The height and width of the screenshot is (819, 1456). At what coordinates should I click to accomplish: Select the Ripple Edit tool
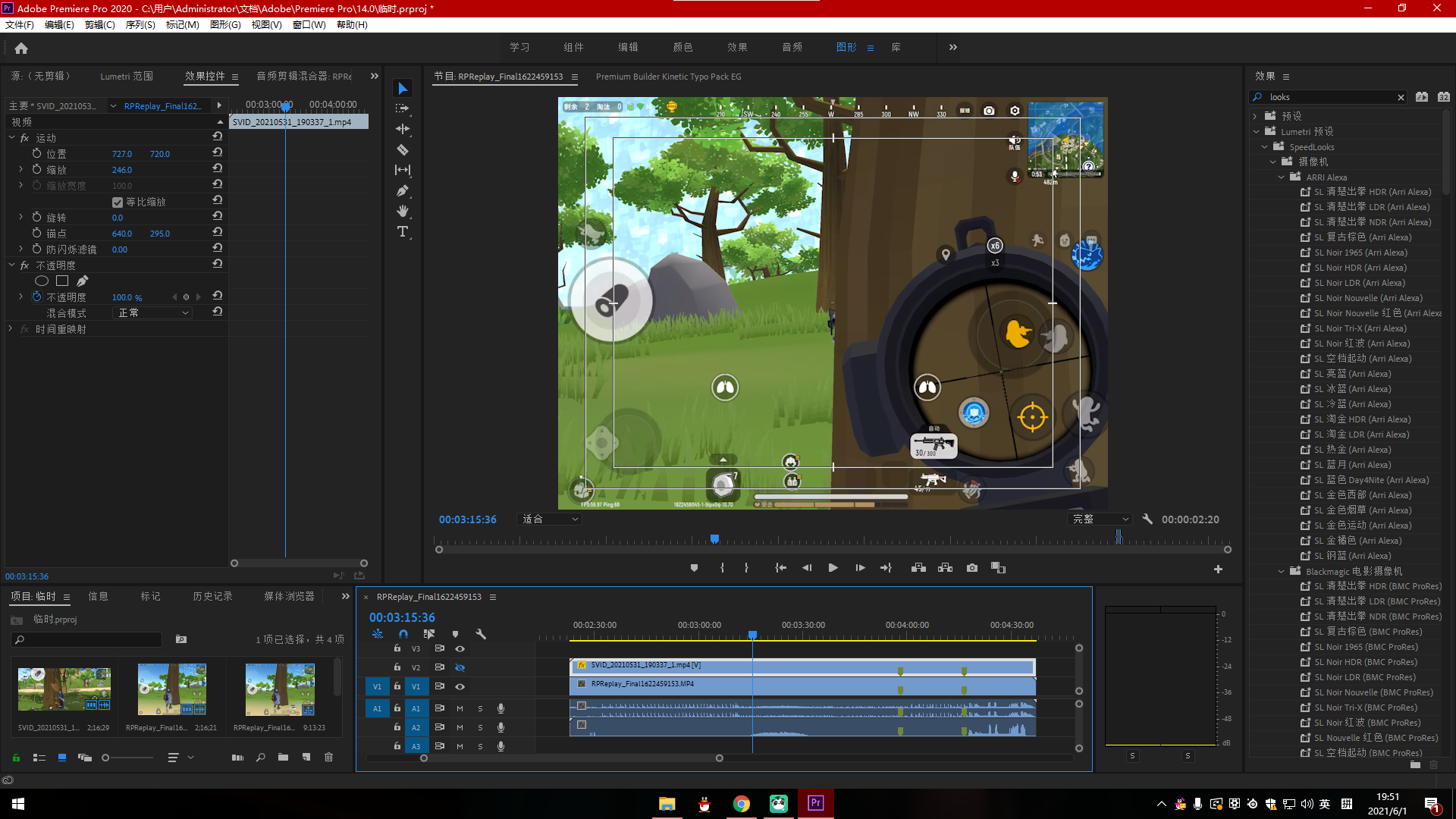click(403, 129)
